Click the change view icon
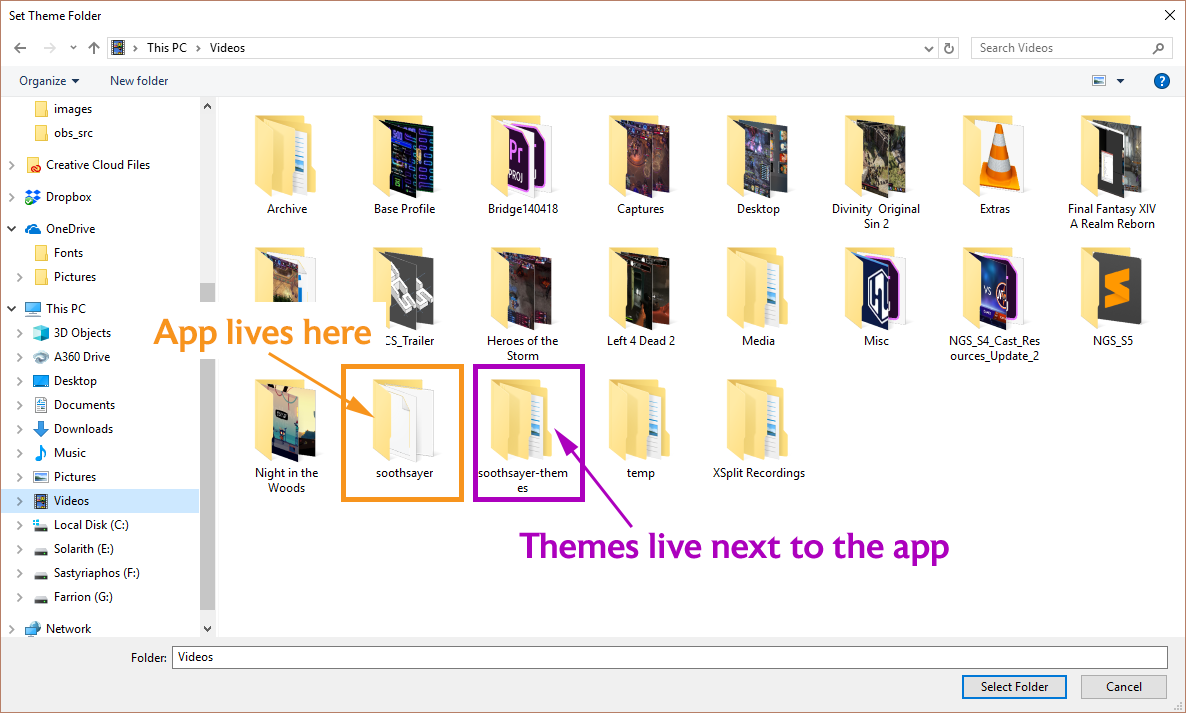The height and width of the screenshot is (713, 1186). (x=1099, y=81)
